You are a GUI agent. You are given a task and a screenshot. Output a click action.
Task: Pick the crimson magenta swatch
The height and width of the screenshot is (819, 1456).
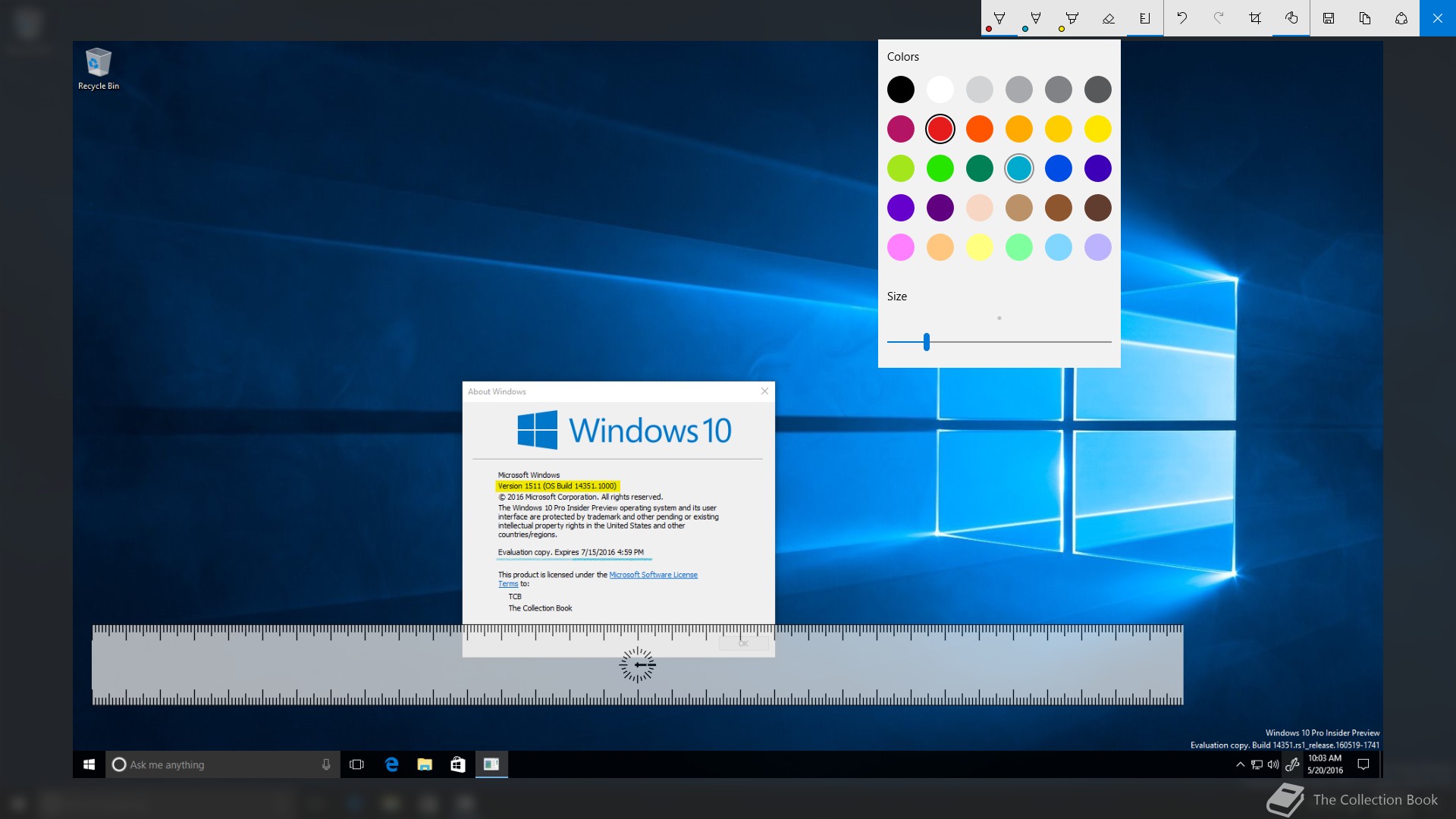point(901,129)
